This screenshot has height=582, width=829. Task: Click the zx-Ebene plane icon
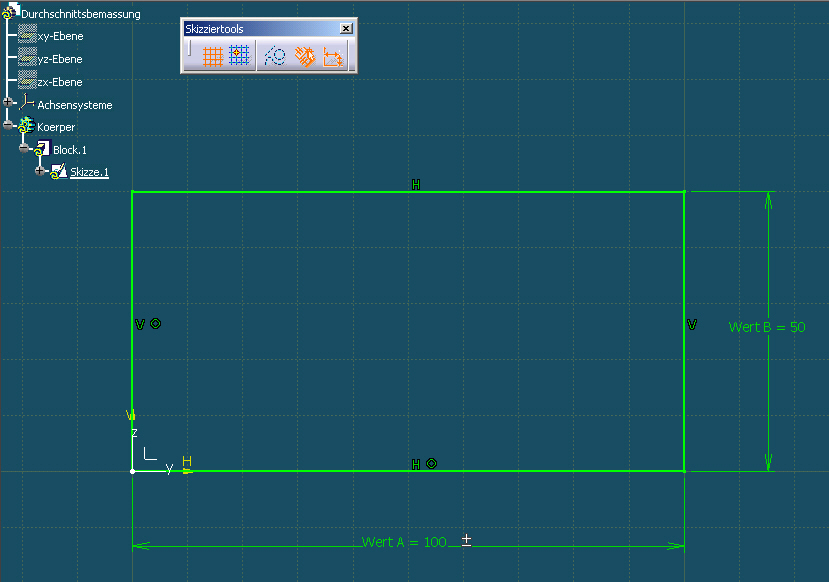[x=27, y=79]
